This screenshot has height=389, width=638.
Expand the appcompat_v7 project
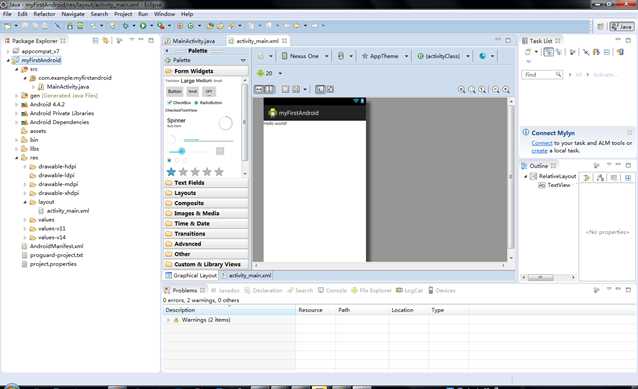pyautogui.click(x=8, y=52)
